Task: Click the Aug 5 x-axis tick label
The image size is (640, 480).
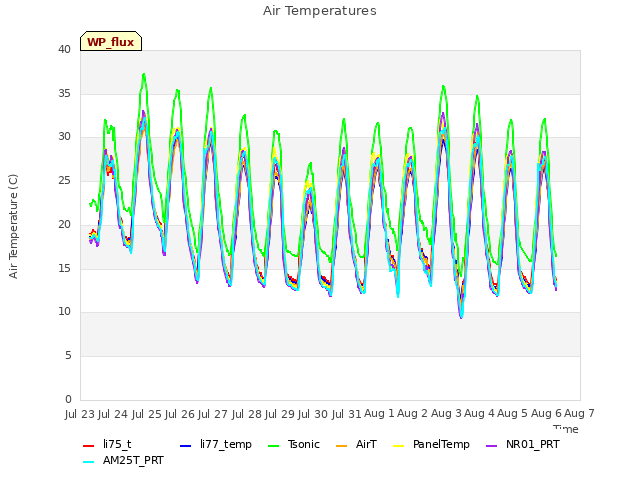Action: click(x=513, y=414)
